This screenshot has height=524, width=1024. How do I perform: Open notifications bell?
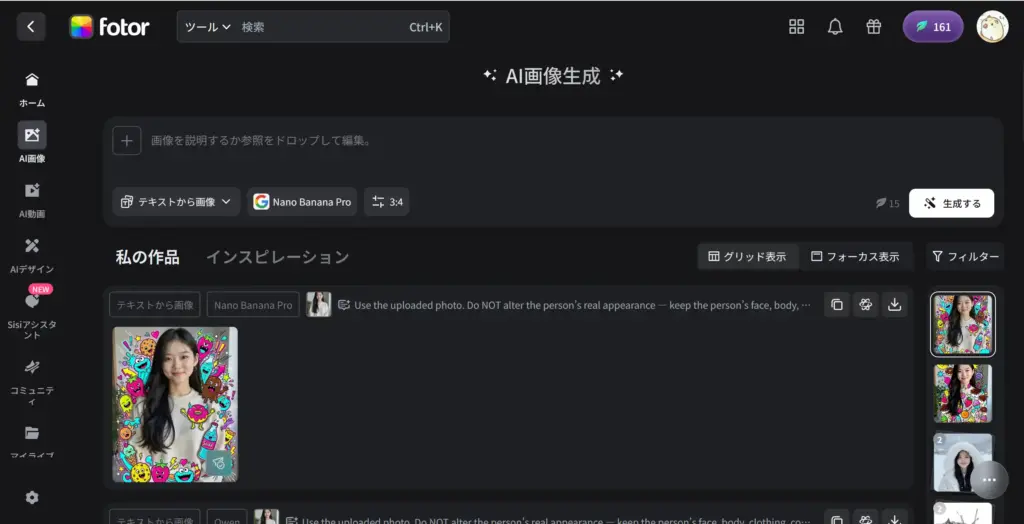[835, 27]
